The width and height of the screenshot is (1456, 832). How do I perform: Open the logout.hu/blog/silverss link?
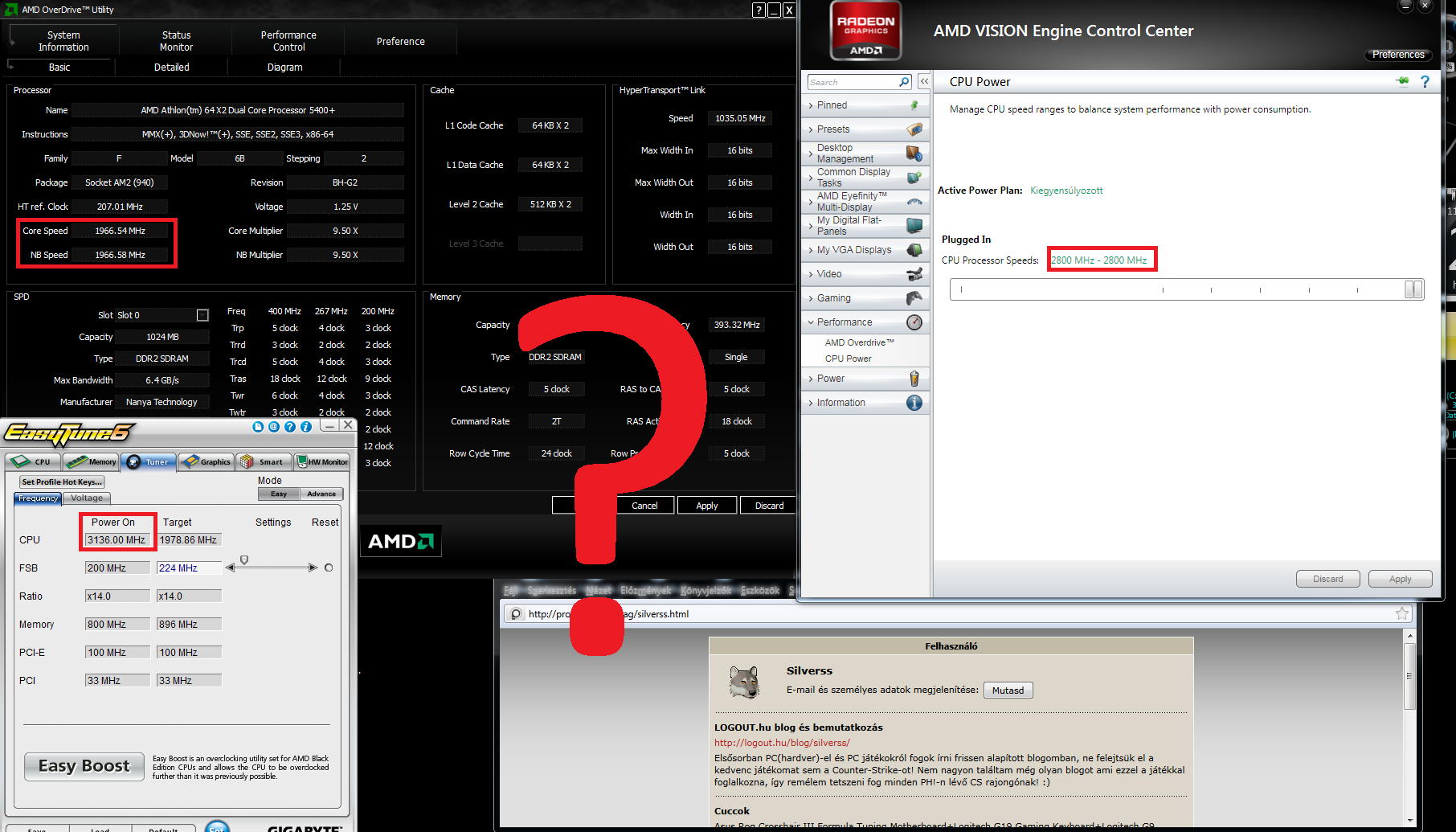782,743
